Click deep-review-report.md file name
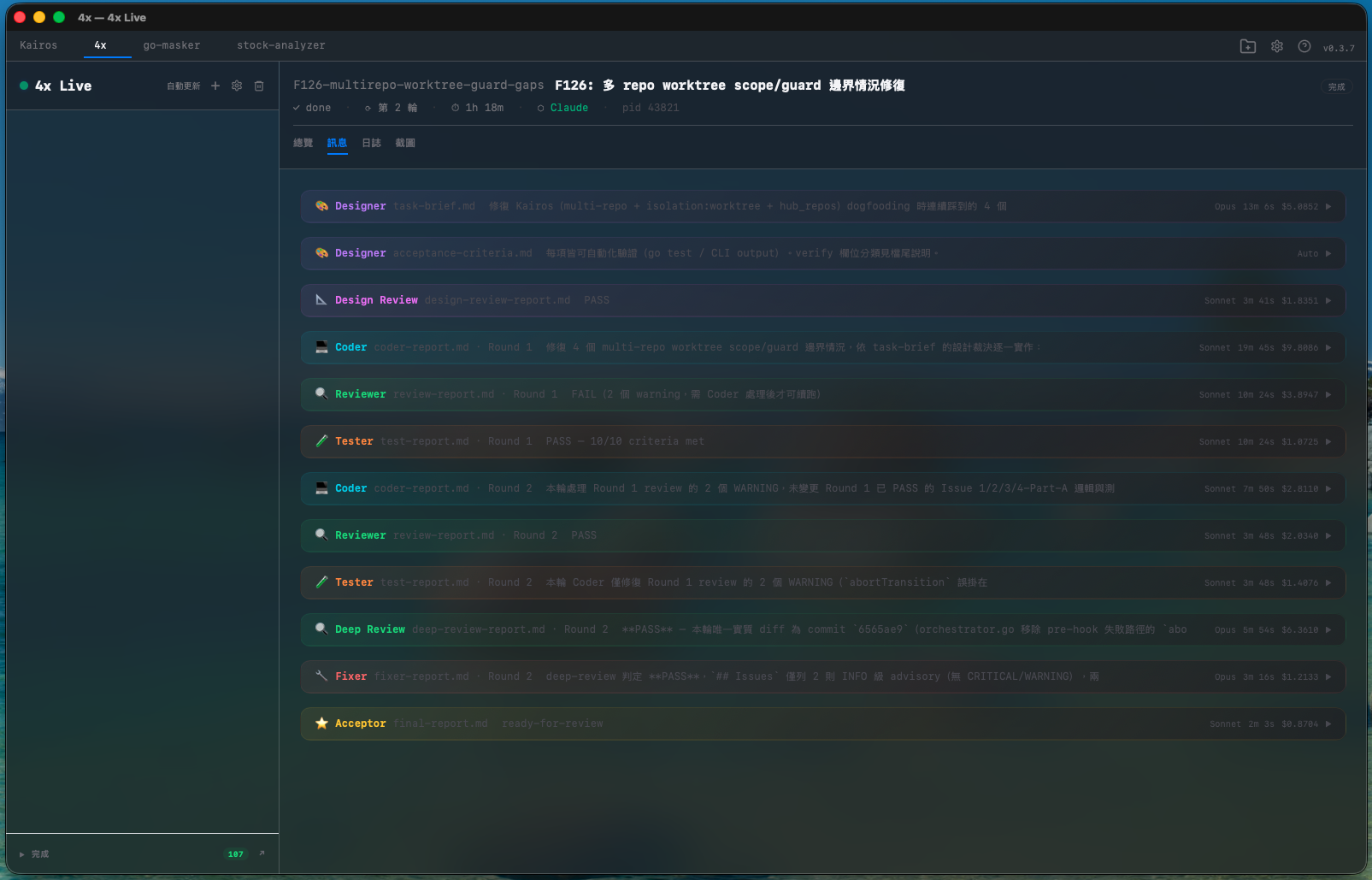 (x=479, y=629)
